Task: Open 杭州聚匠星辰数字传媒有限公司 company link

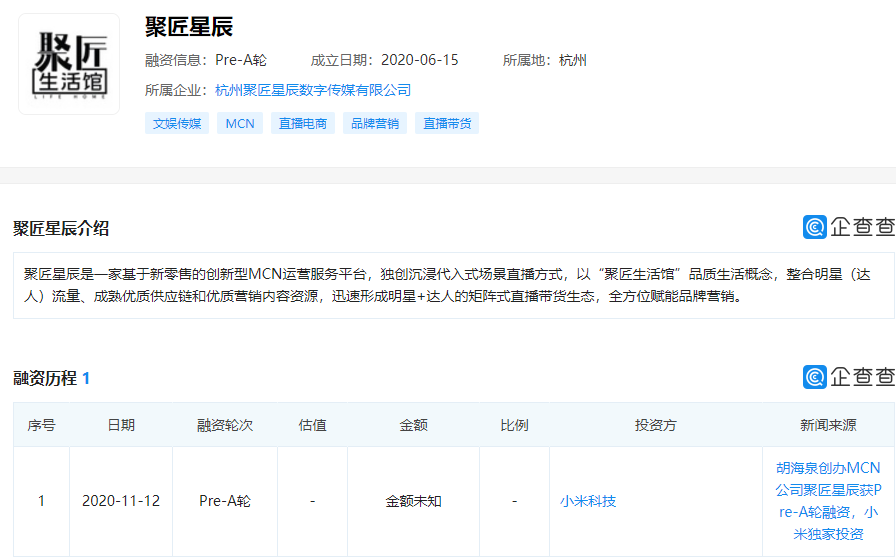Action: 313,90
